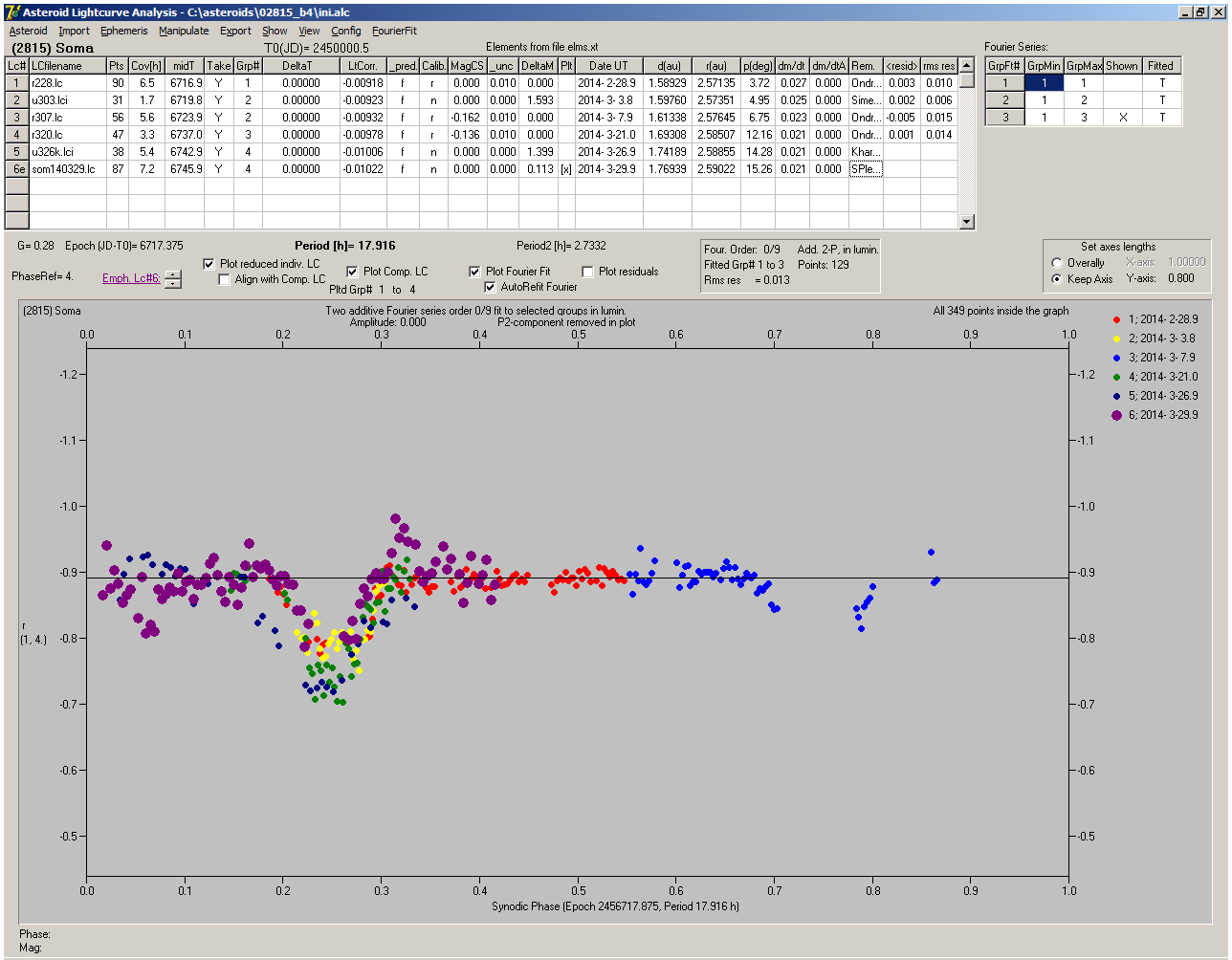Click the Period [h]= 17.916 label
This screenshot has height=960, width=1232.
[345, 246]
